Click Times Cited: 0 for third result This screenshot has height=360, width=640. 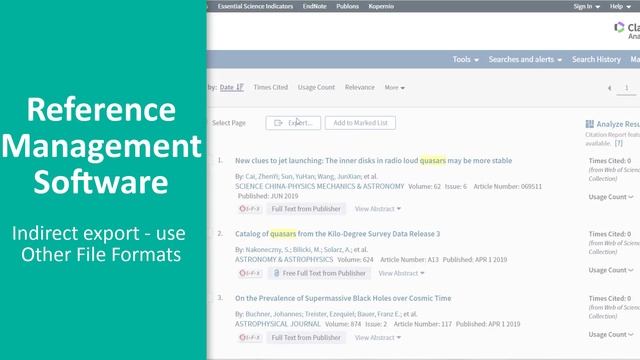click(610, 298)
